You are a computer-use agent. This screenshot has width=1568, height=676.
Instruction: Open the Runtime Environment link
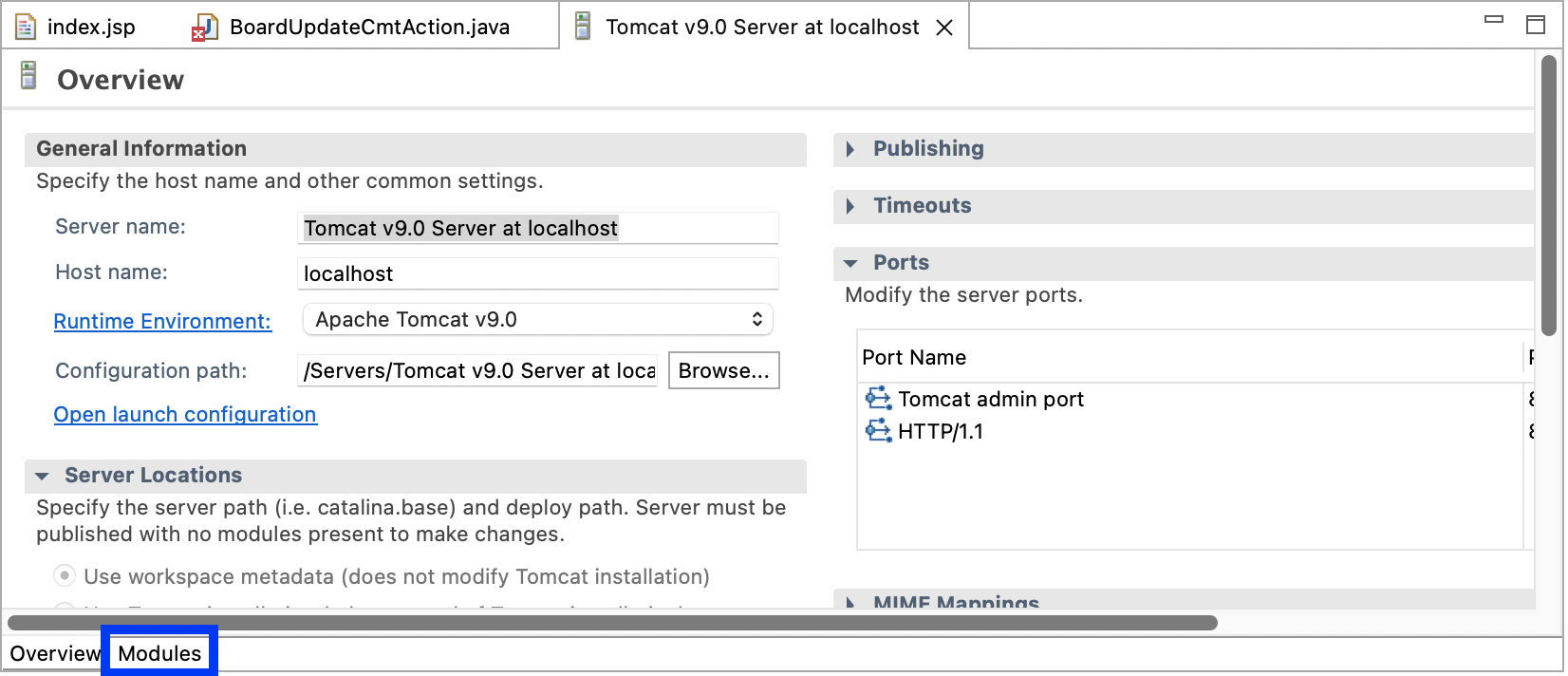point(162,321)
